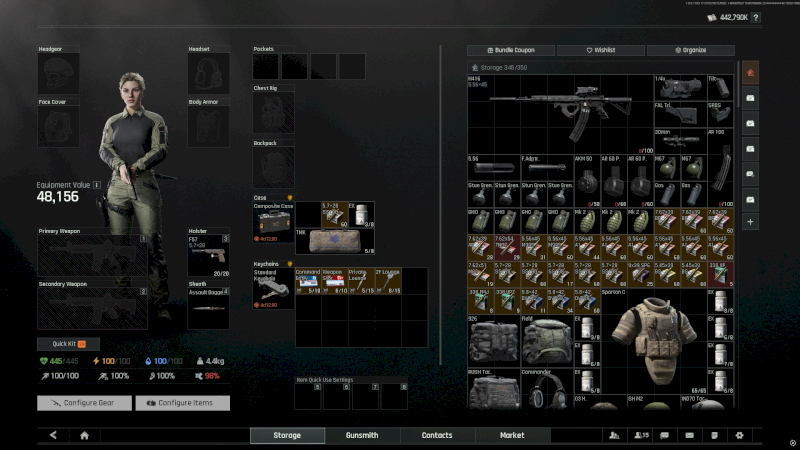Click the empty Secondary Weapon slot

click(92, 308)
